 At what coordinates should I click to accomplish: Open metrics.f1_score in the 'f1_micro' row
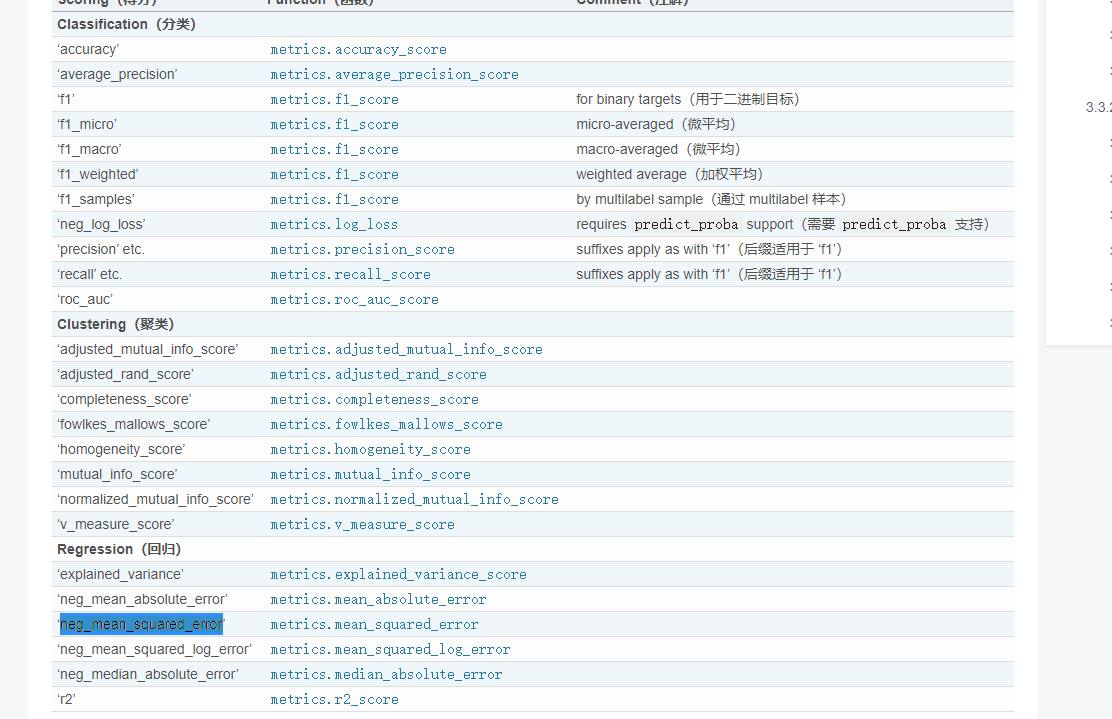(x=334, y=125)
